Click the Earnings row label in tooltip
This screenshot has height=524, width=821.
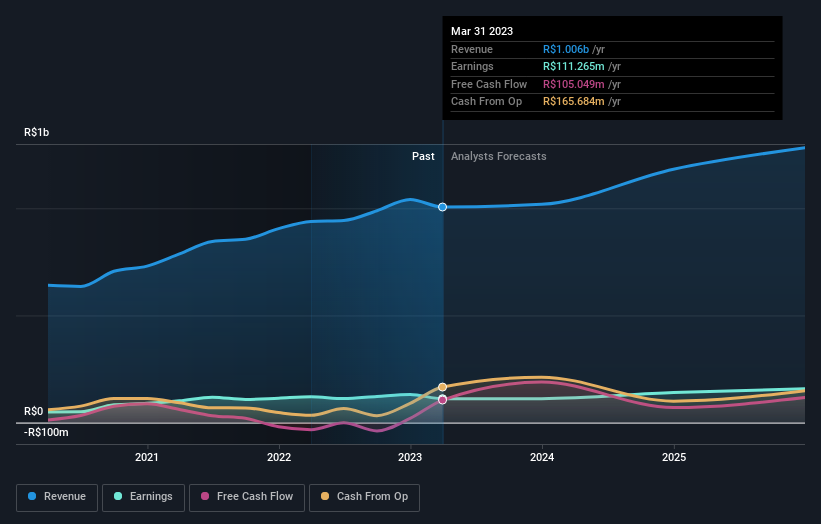click(472, 66)
